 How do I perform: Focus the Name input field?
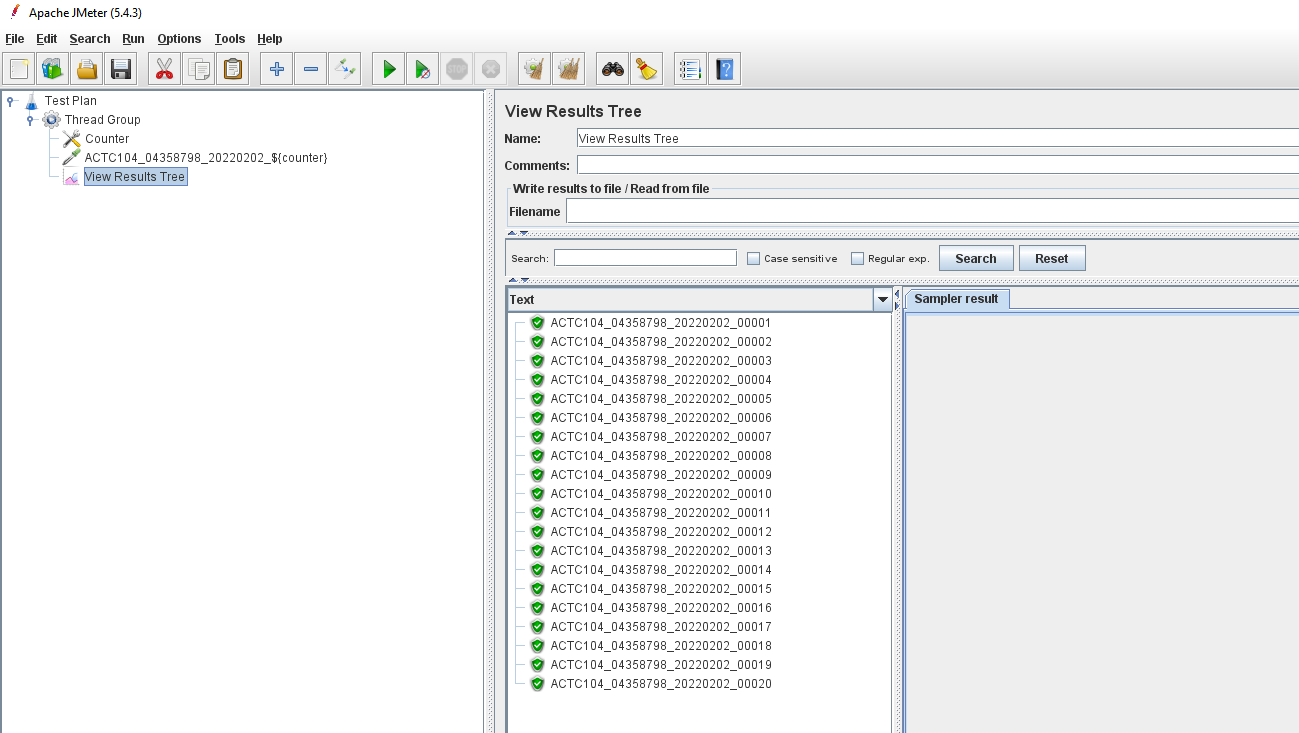(x=938, y=139)
